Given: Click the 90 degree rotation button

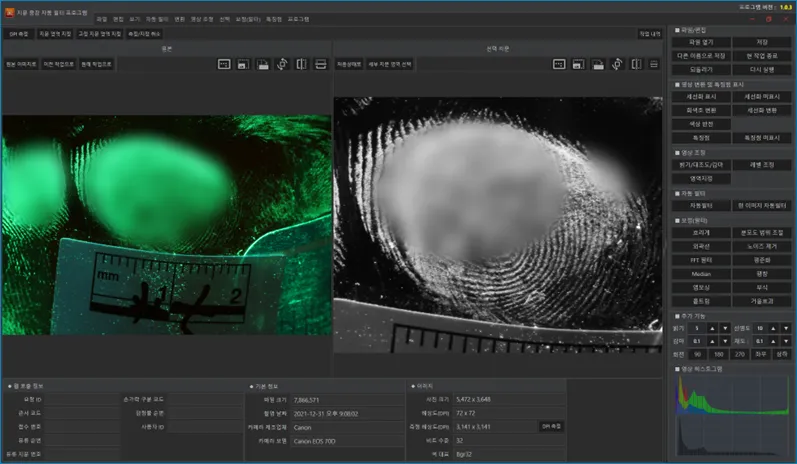Looking at the screenshot, I should pyautogui.click(x=697, y=354).
